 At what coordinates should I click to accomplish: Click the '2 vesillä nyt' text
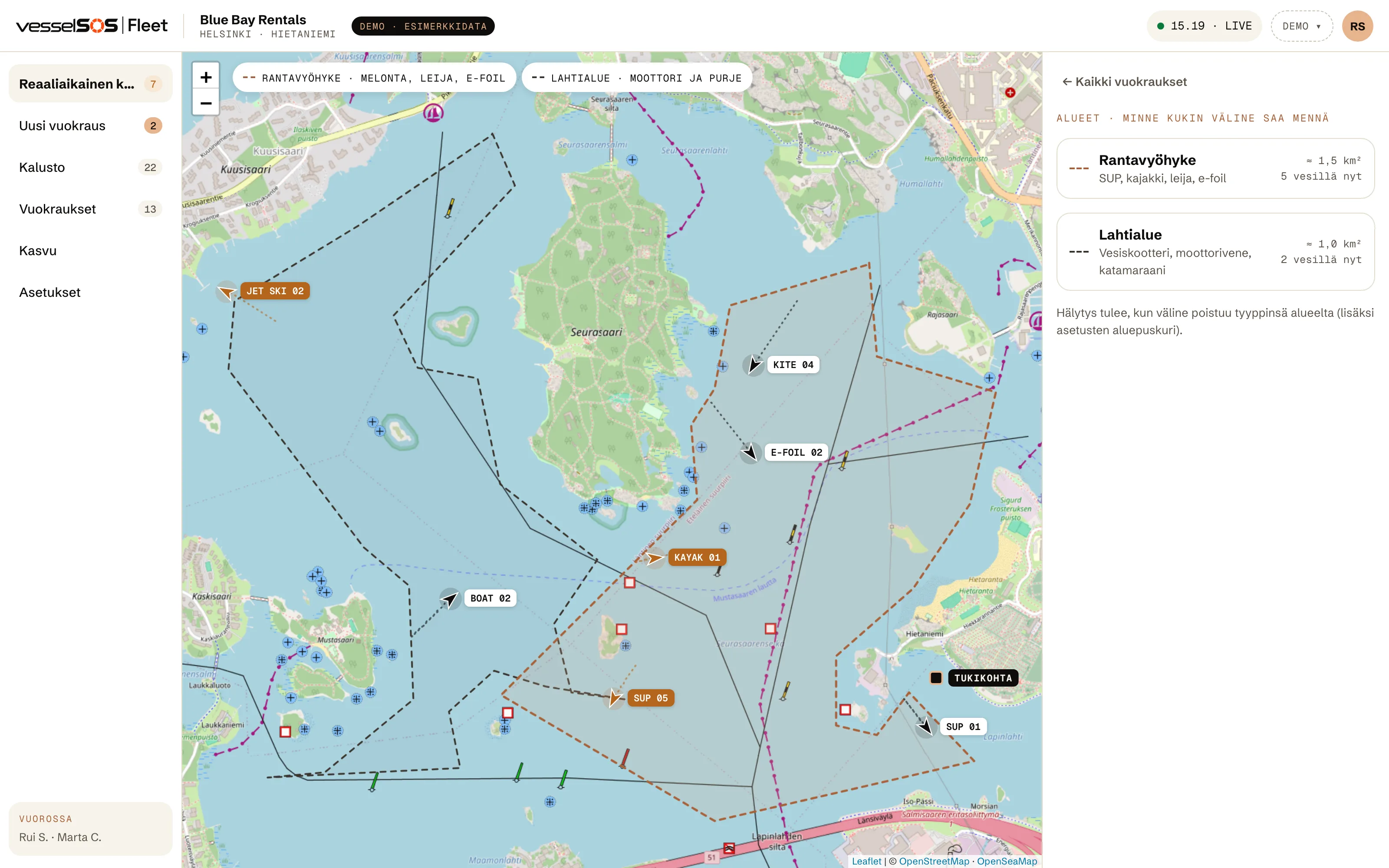pos(1321,260)
